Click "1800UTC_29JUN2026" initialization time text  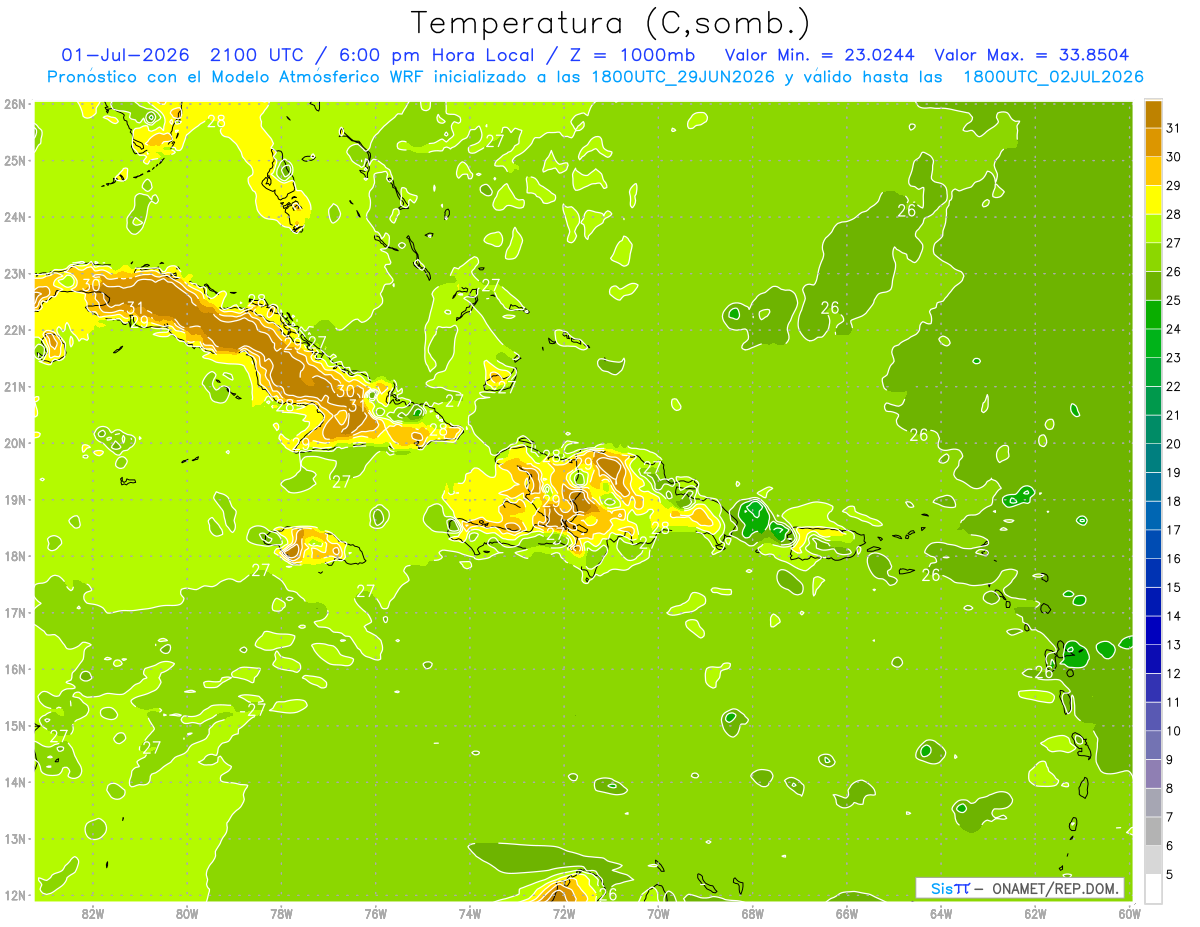pyautogui.click(x=683, y=77)
